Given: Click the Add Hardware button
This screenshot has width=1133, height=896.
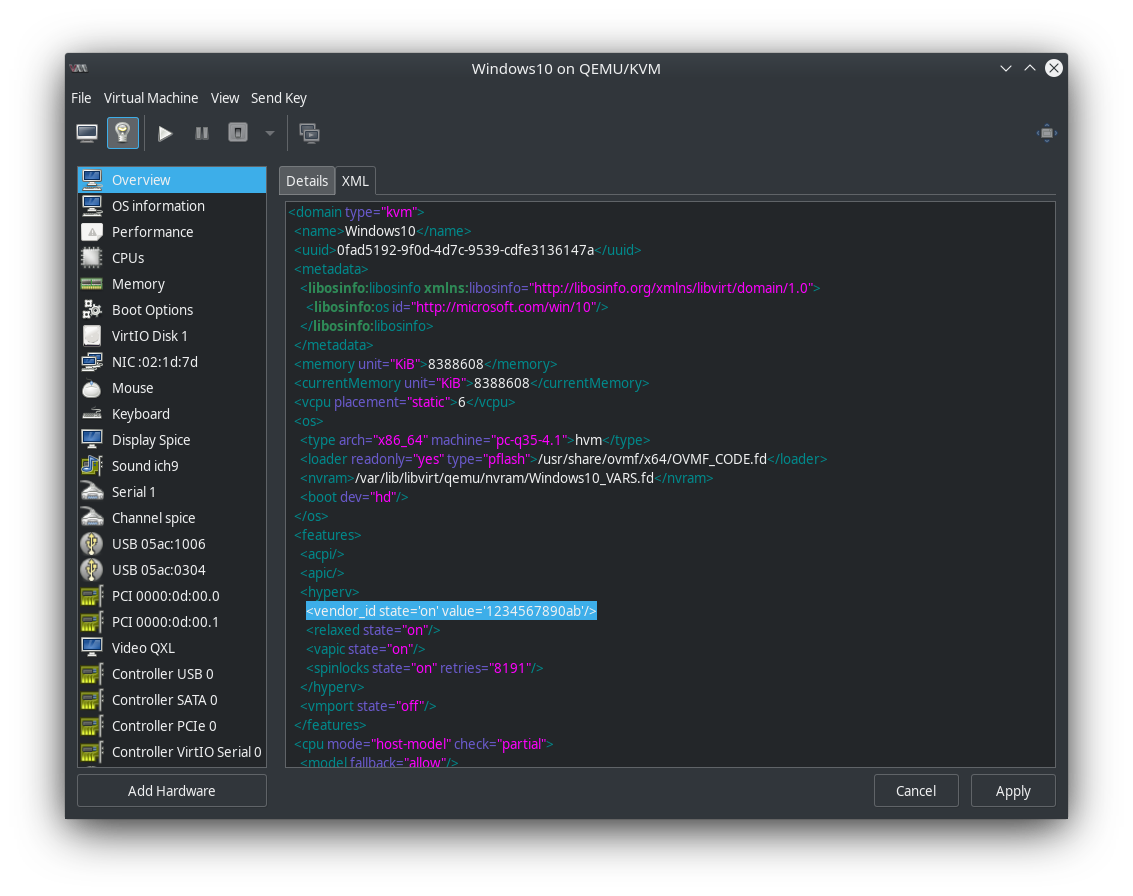Looking at the screenshot, I should (172, 791).
